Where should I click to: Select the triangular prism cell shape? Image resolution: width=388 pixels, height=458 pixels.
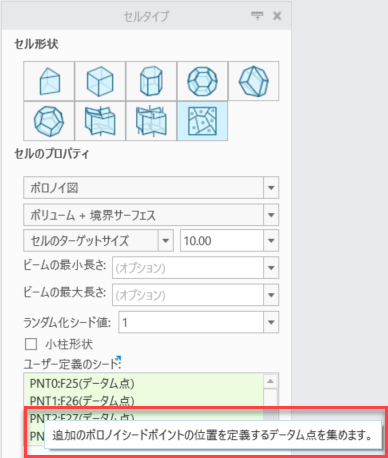pos(49,81)
